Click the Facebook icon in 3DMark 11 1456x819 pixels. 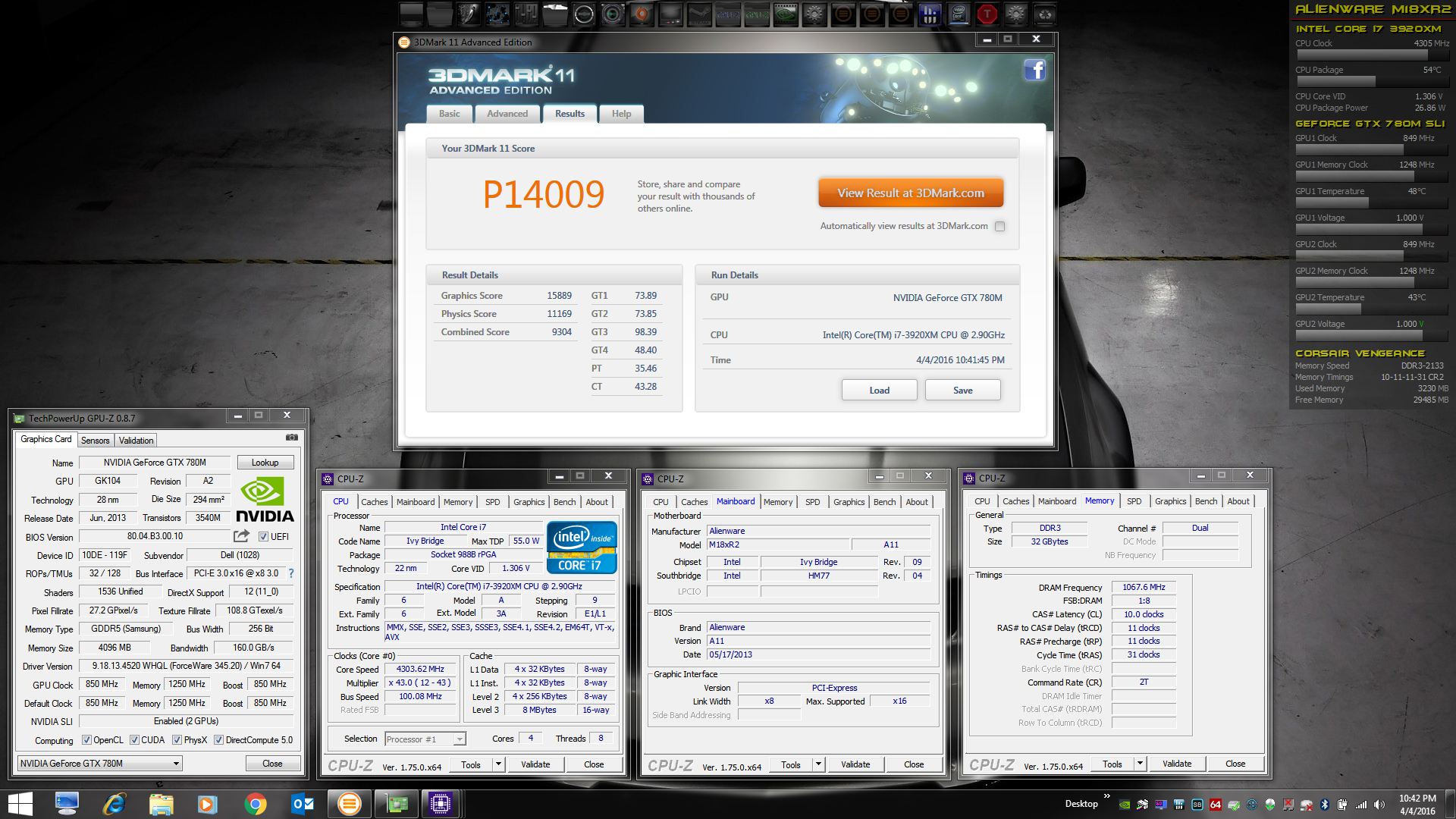pyautogui.click(x=1035, y=70)
